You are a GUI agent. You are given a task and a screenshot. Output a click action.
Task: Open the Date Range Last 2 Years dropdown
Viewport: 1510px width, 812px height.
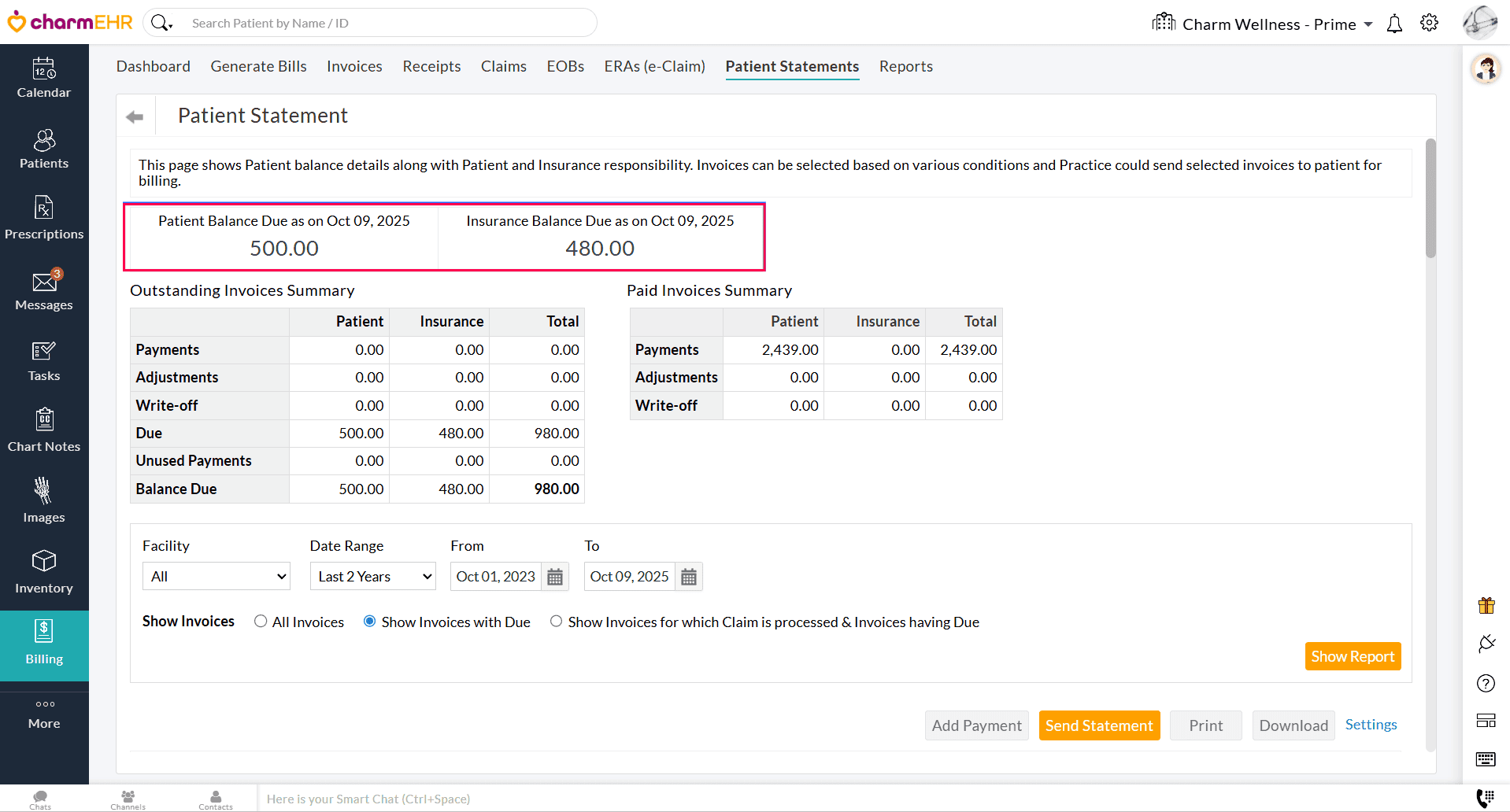coord(372,577)
